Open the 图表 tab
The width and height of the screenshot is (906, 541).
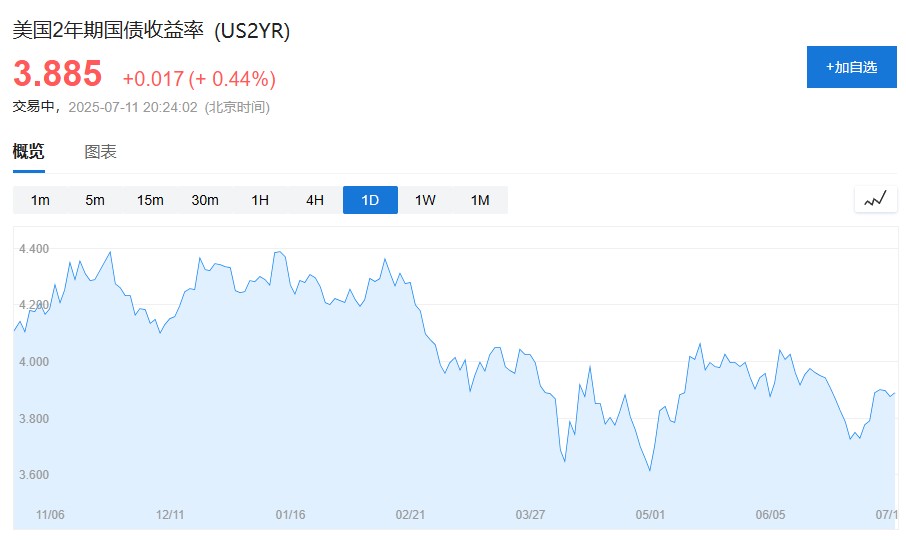[100, 152]
